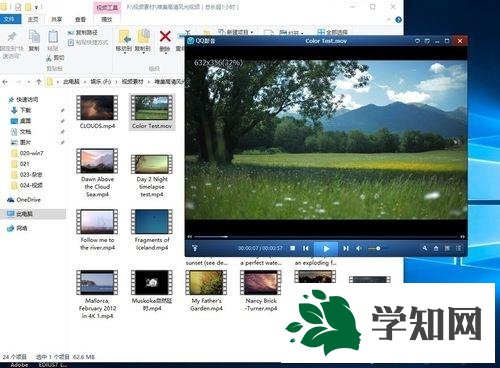Screen dimensions: 500x368
Task: Select 快速访问 in navigation pane
Action: pyautogui.click(x=27, y=99)
